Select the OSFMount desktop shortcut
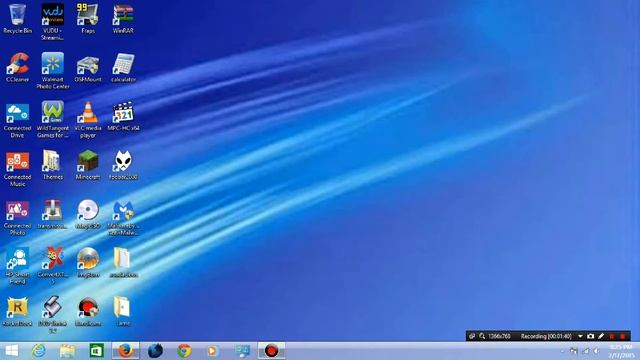640x360 pixels. (x=88, y=68)
